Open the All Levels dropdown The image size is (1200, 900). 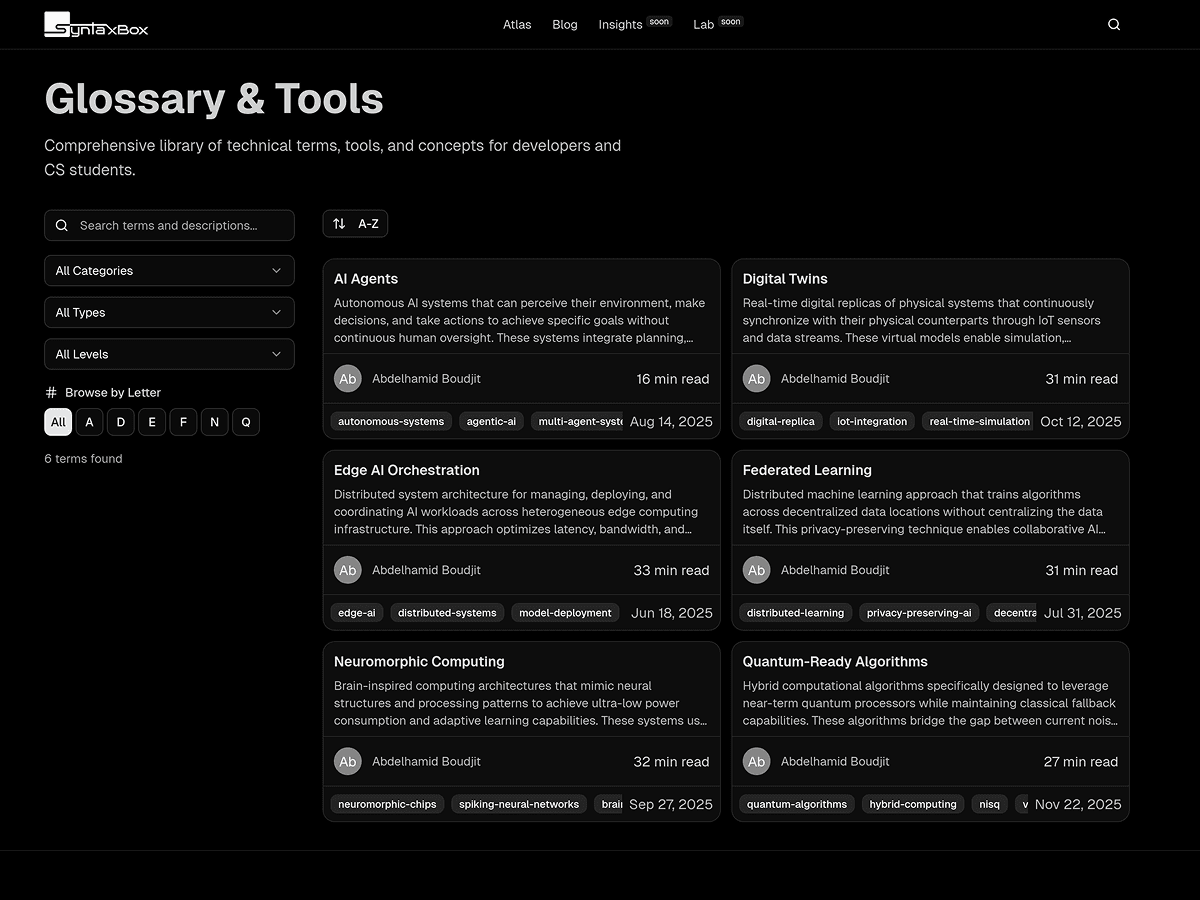tap(169, 354)
